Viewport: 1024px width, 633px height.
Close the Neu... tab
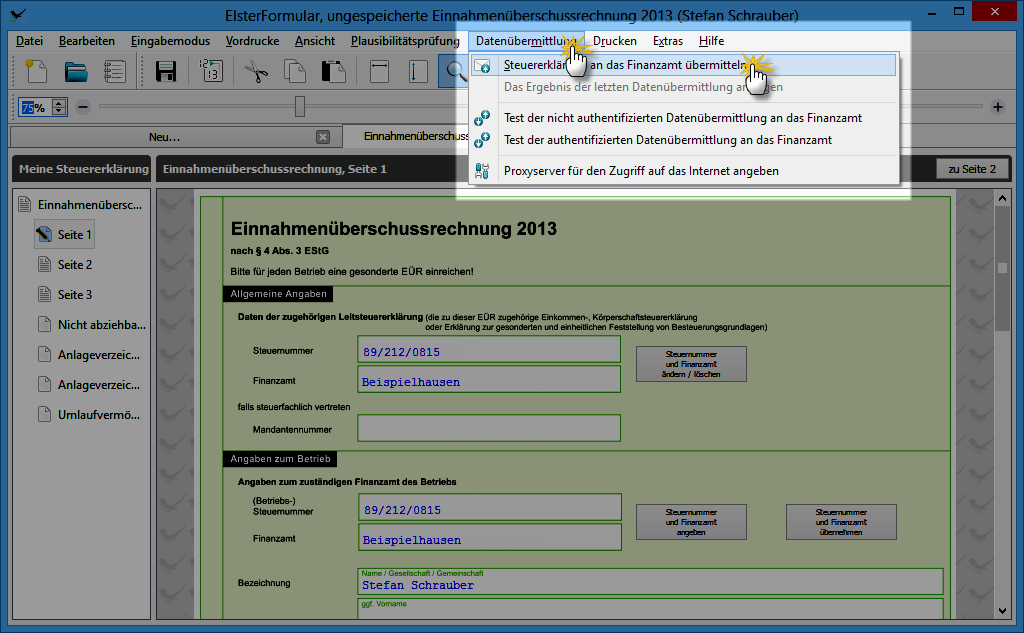click(323, 137)
